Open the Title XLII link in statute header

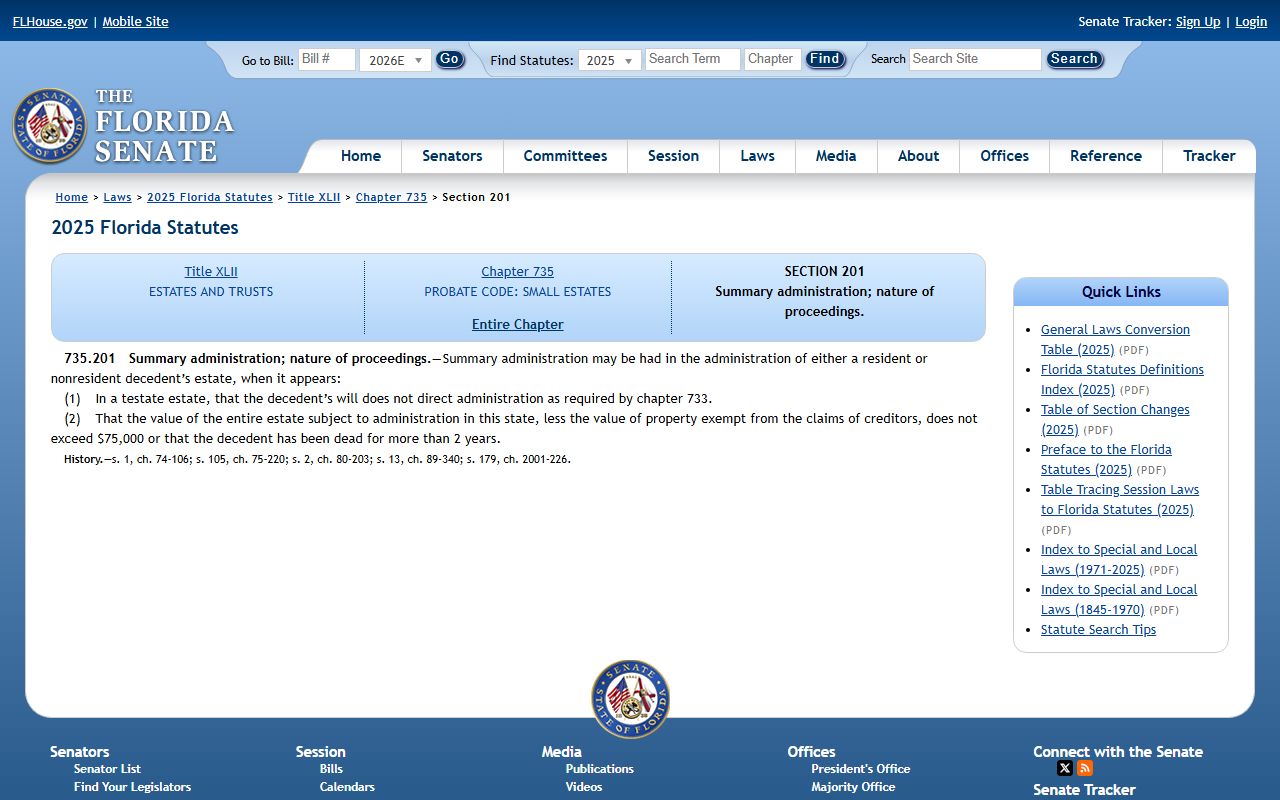coord(211,272)
